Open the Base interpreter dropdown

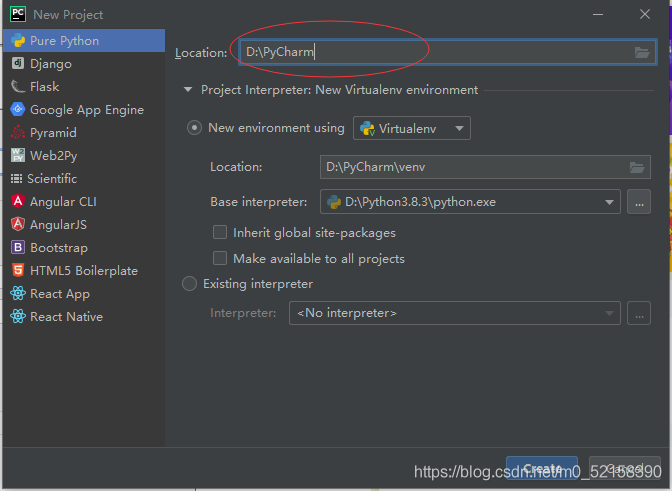point(470,202)
